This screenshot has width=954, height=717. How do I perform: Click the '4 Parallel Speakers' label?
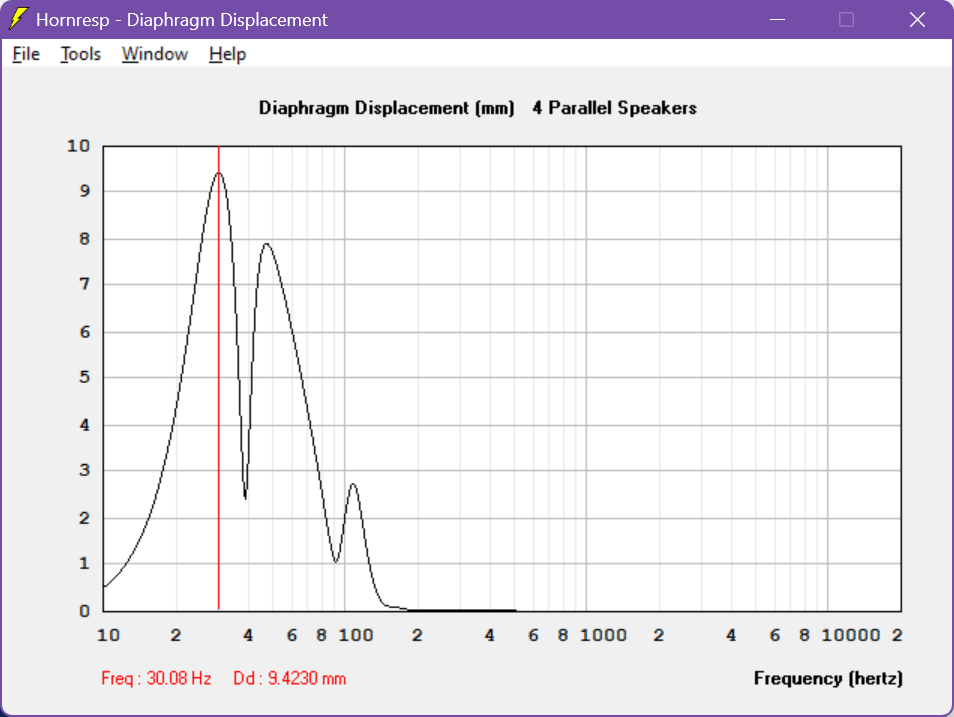[615, 108]
